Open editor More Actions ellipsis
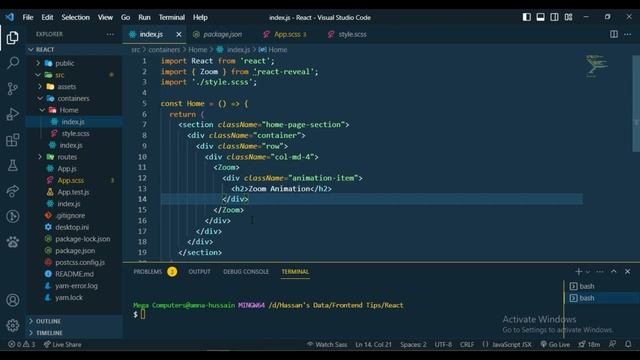Image resolution: width=640 pixels, height=360 pixels. [627, 34]
